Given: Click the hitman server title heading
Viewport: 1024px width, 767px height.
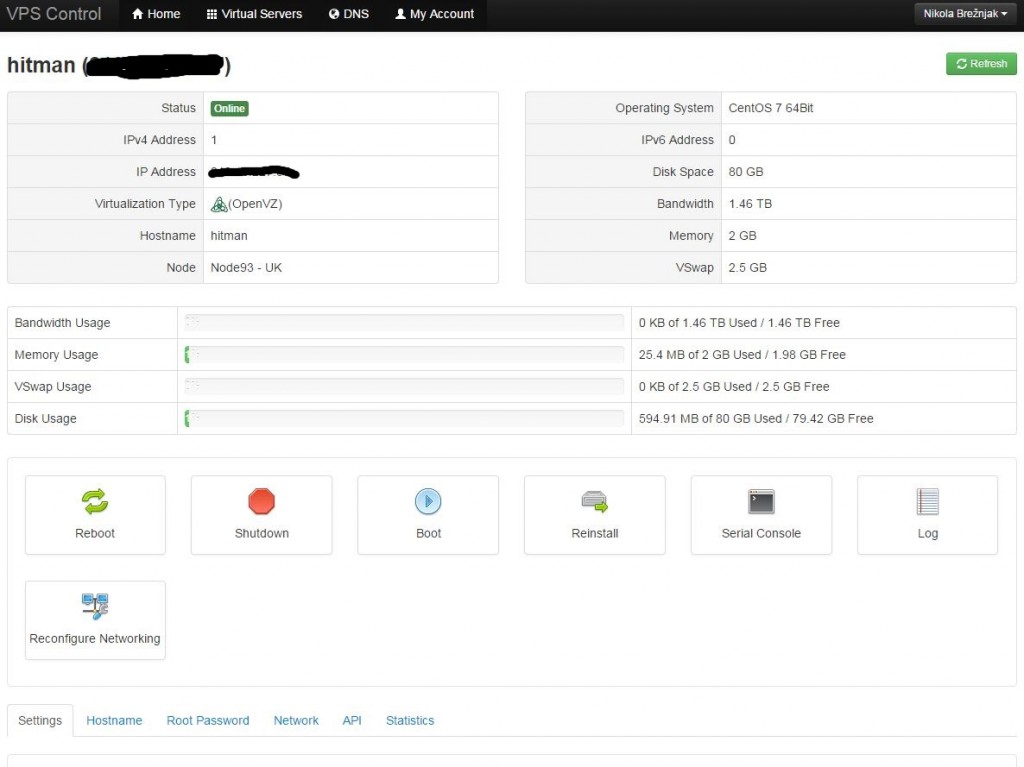Looking at the screenshot, I should pyautogui.click(x=119, y=65).
